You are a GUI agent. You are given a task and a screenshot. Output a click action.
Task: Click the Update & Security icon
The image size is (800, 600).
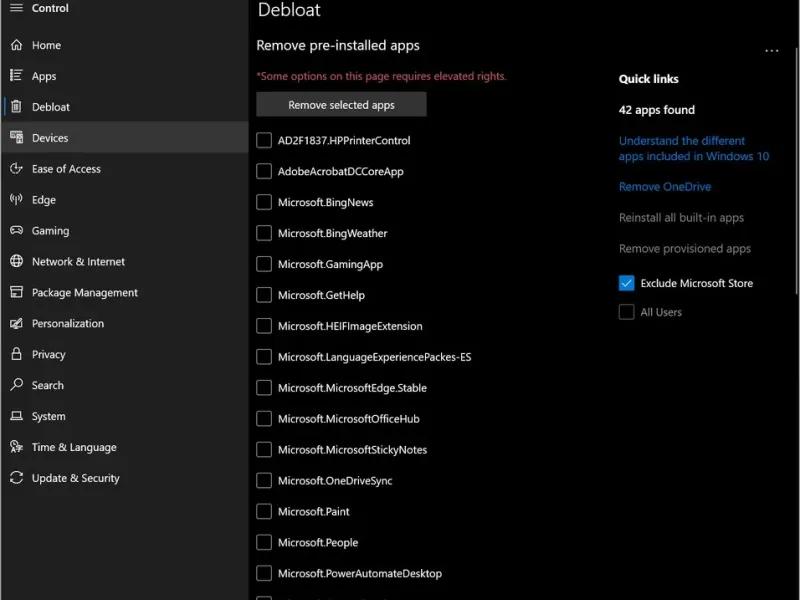16,478
